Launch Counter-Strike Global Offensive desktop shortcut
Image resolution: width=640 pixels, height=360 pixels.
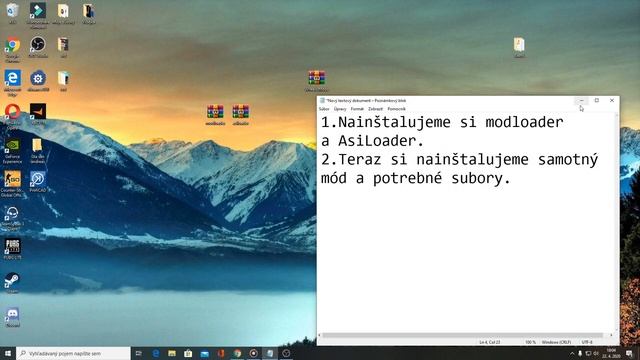tap(13, 184)
